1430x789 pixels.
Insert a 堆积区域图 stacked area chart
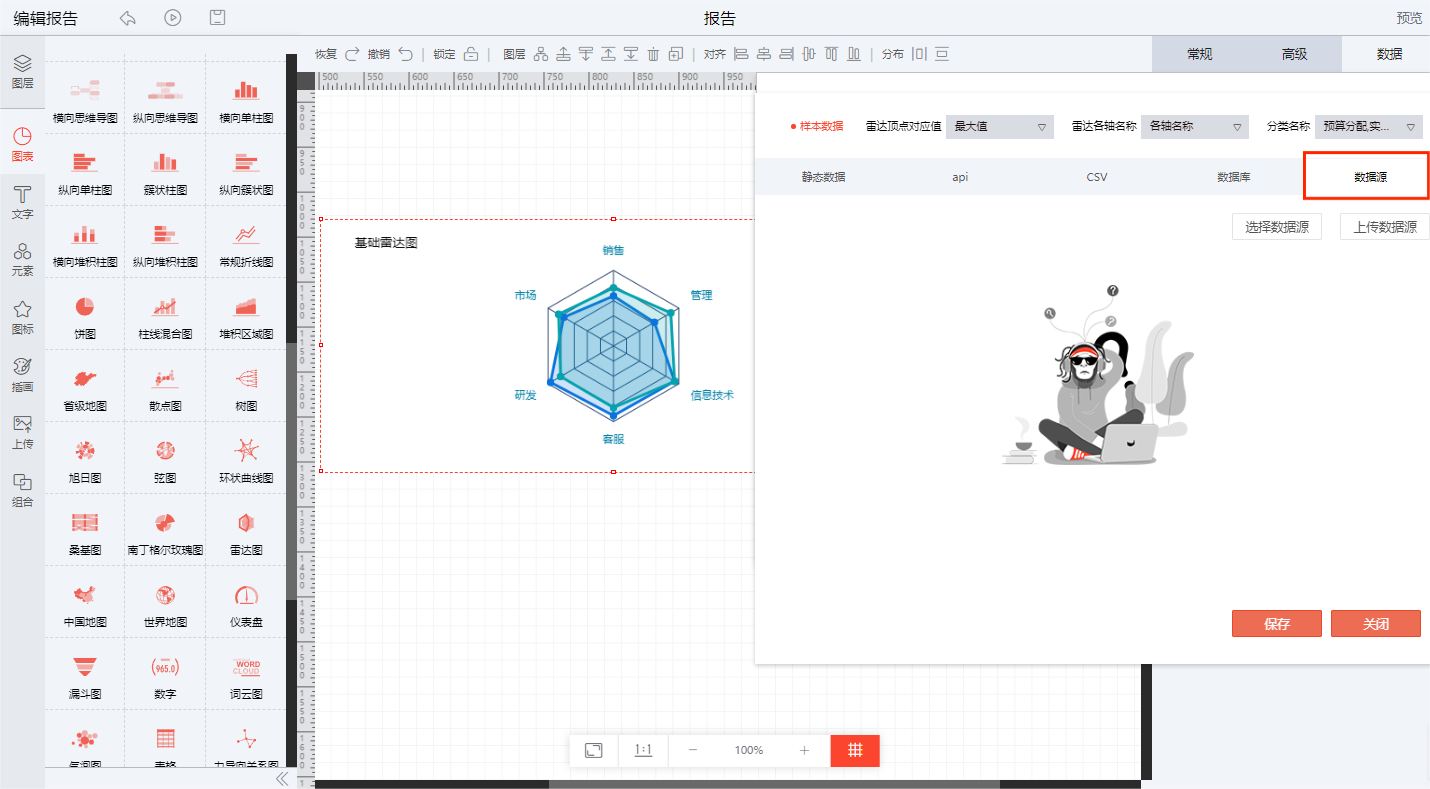(x=246, y=315)
